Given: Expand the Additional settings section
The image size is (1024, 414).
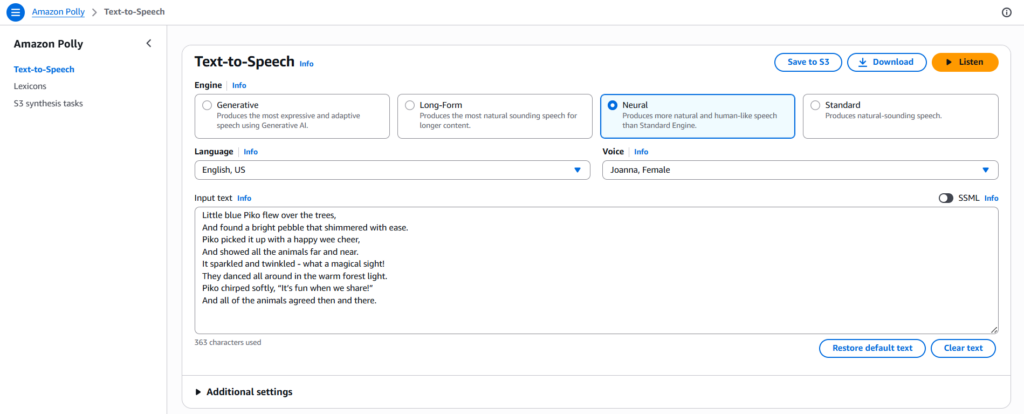Looking at the screenshot, I should (x=244, y=392).
